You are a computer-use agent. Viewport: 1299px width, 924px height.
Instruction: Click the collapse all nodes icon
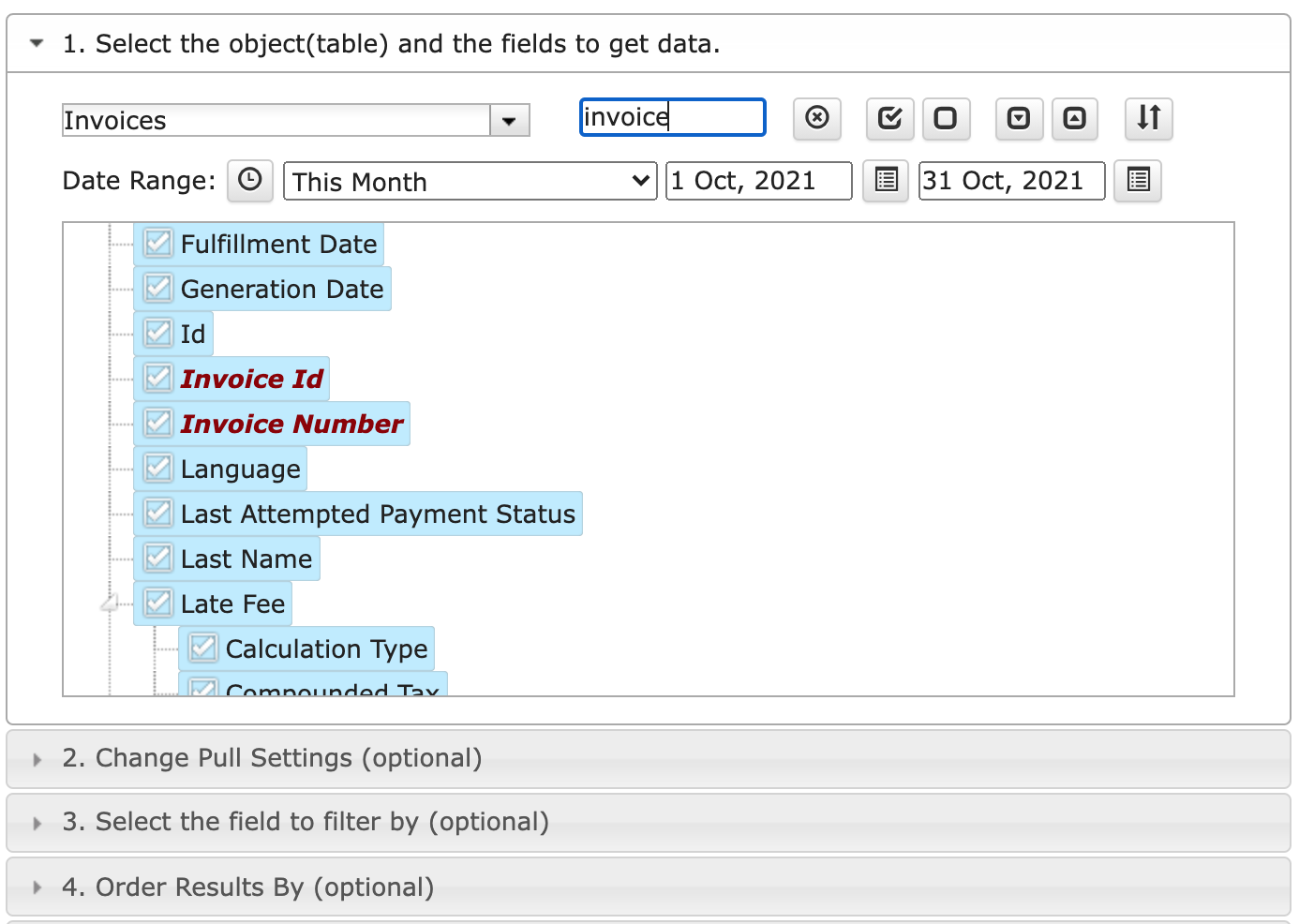(1074, 118)
